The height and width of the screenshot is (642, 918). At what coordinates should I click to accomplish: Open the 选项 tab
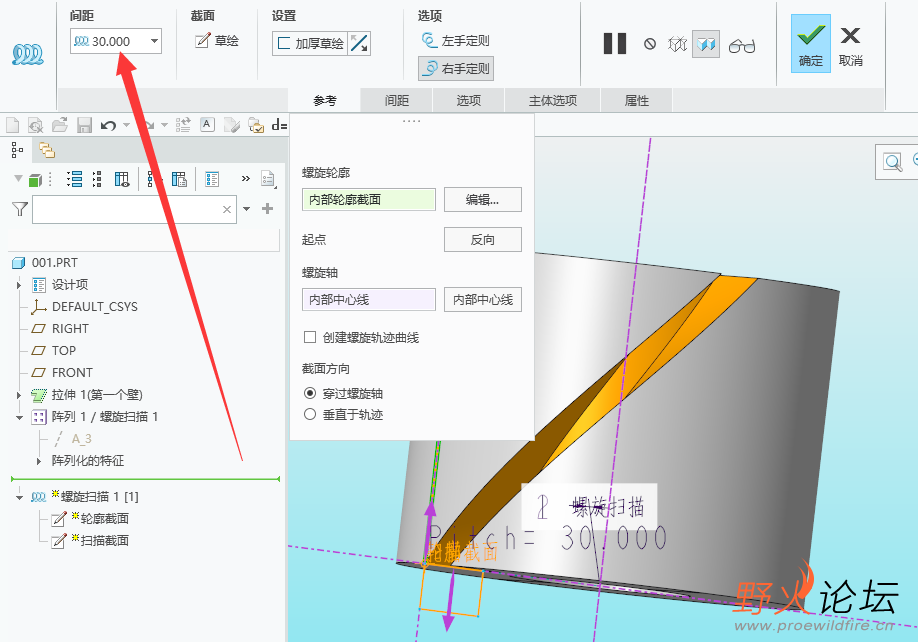468,101
